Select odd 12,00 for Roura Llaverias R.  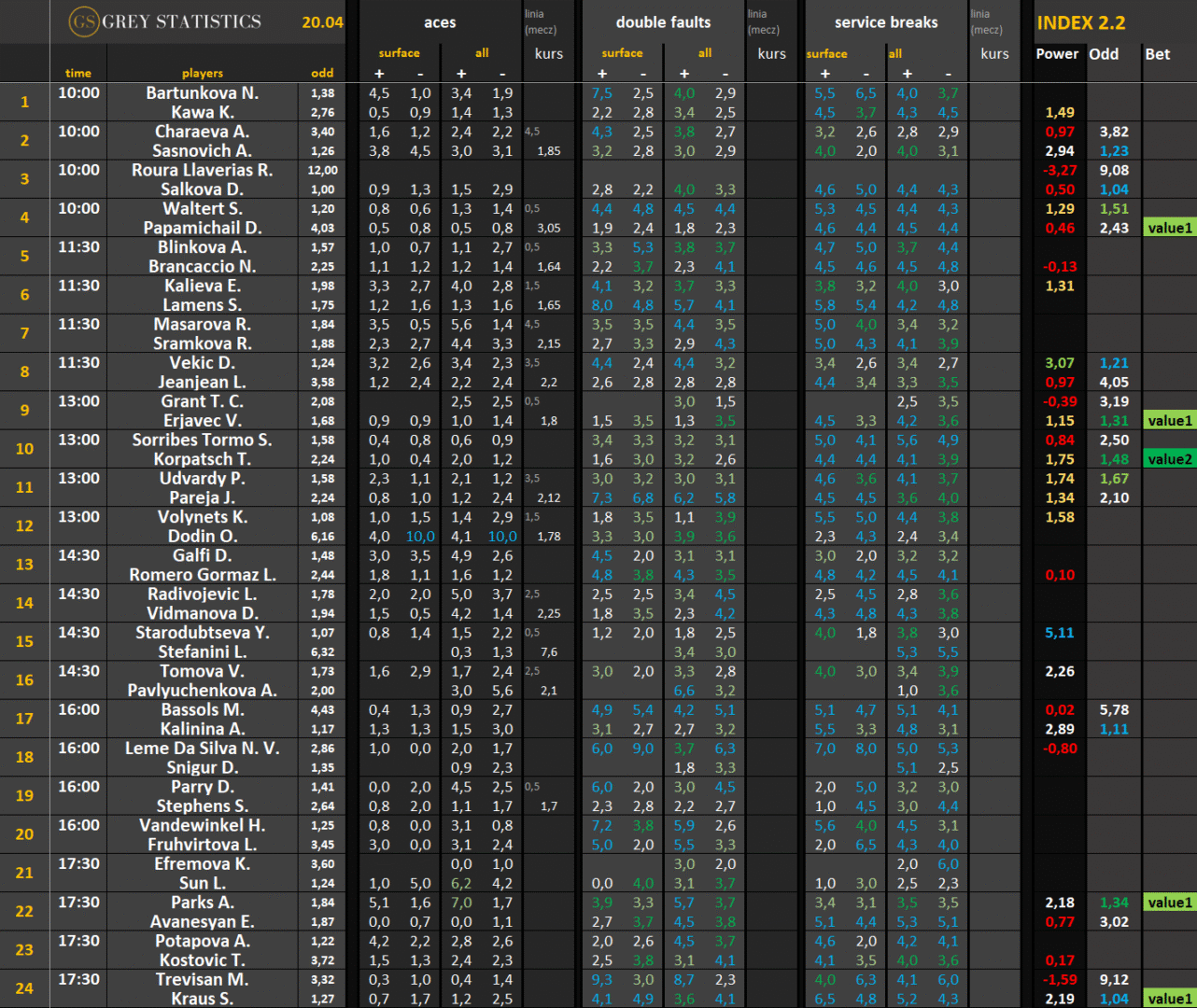click(322, 171)
